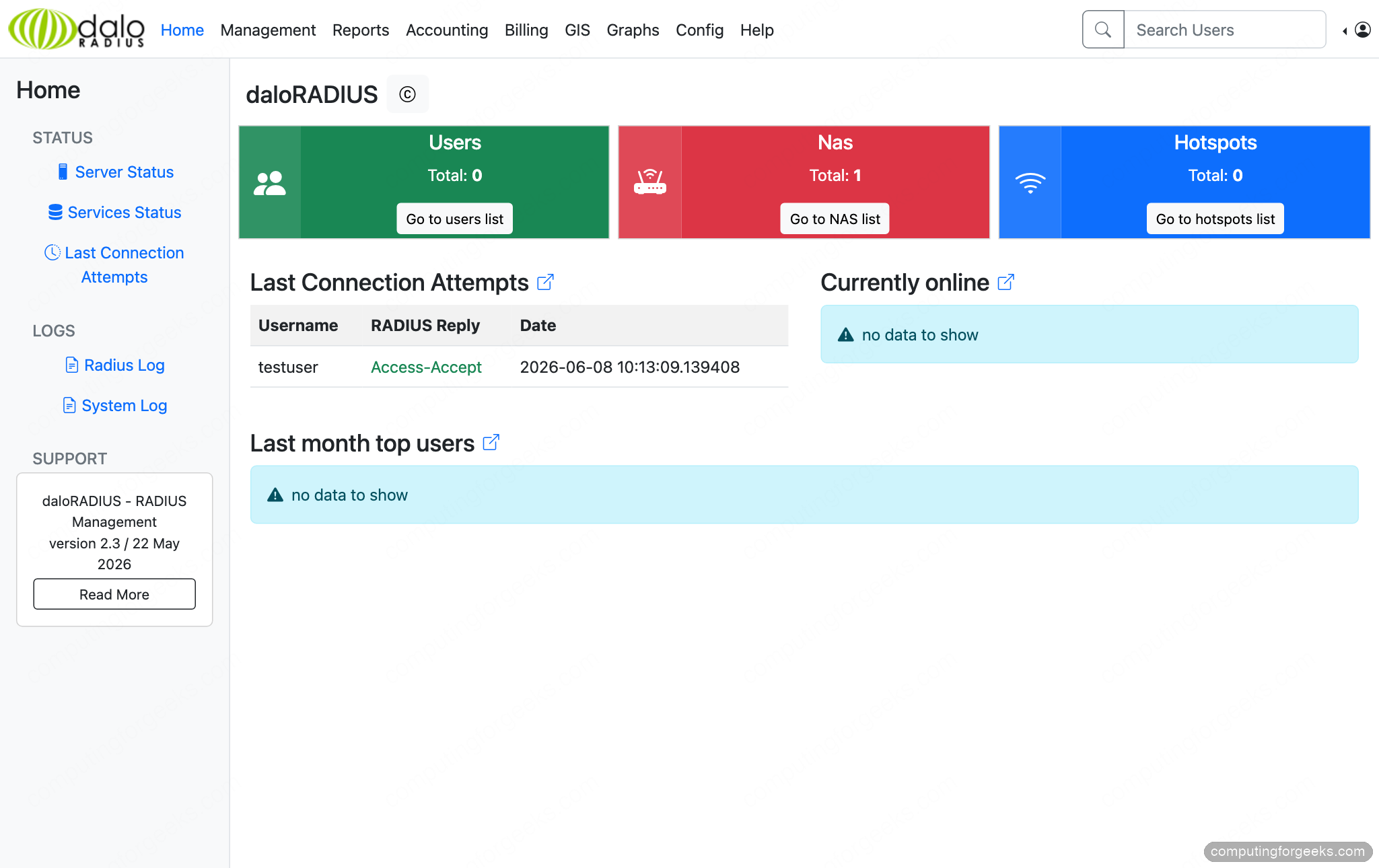Click the RADIUS Reply column header
Screen dimensions: 1379x868
(x=425, y=325)
